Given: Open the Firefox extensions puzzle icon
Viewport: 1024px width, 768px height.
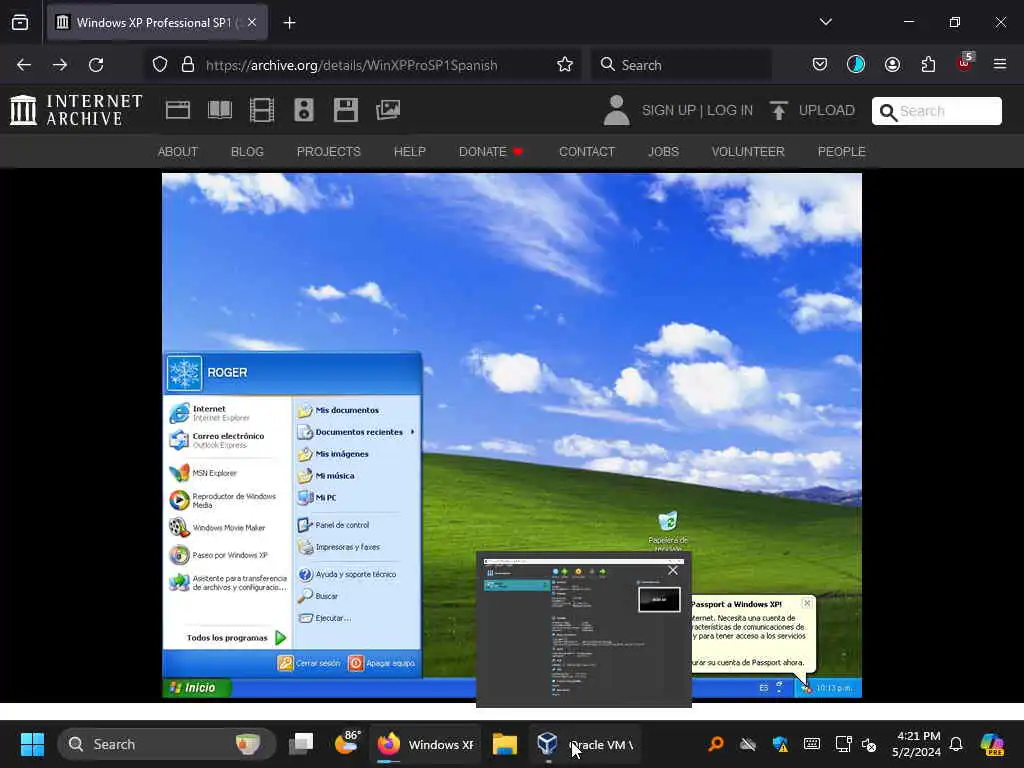Looking at the screenshot, I should point(928,65).
